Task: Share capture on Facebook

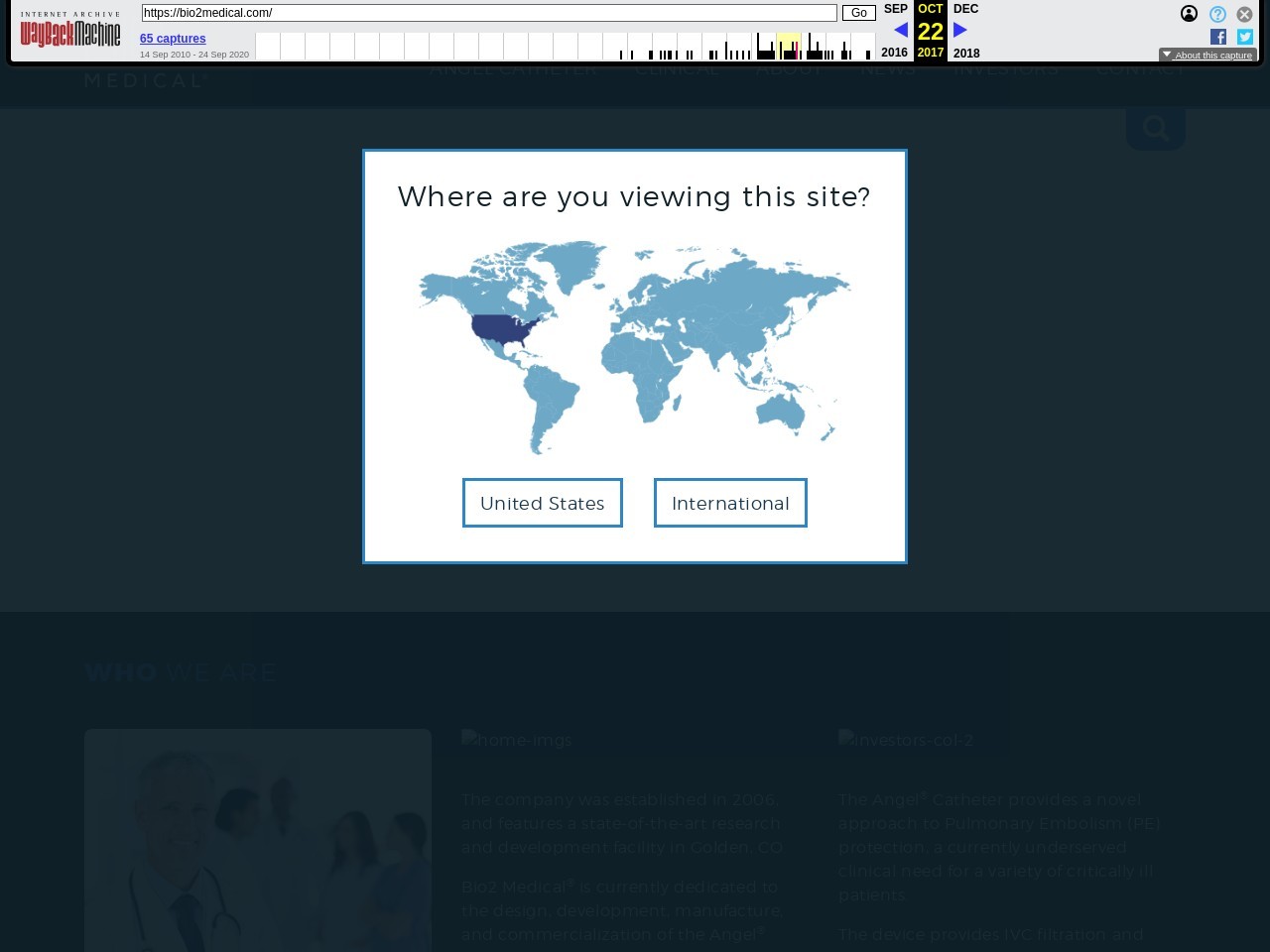Action: tap(1218, 37)
